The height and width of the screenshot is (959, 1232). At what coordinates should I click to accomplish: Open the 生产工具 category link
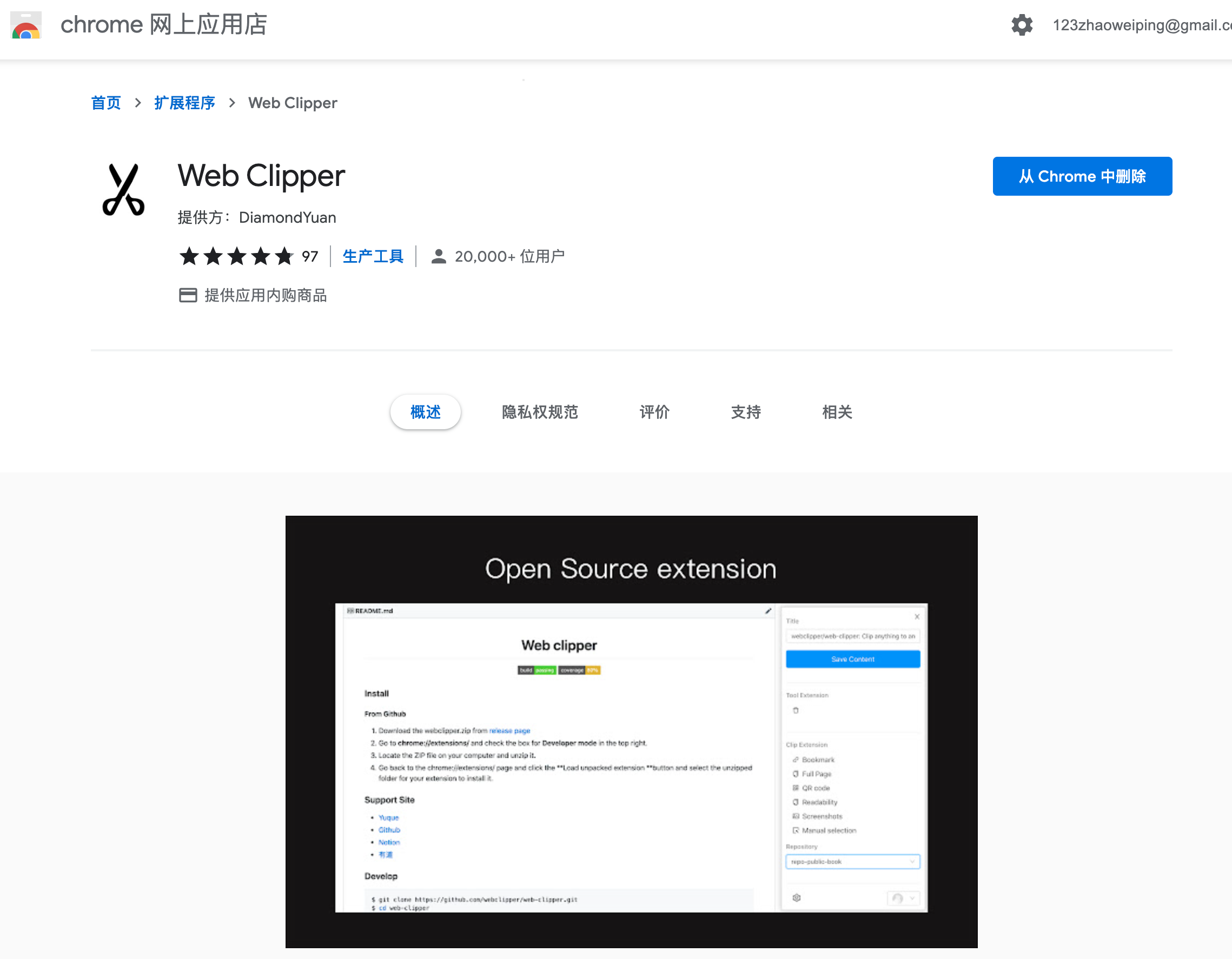tap(373, 257)
